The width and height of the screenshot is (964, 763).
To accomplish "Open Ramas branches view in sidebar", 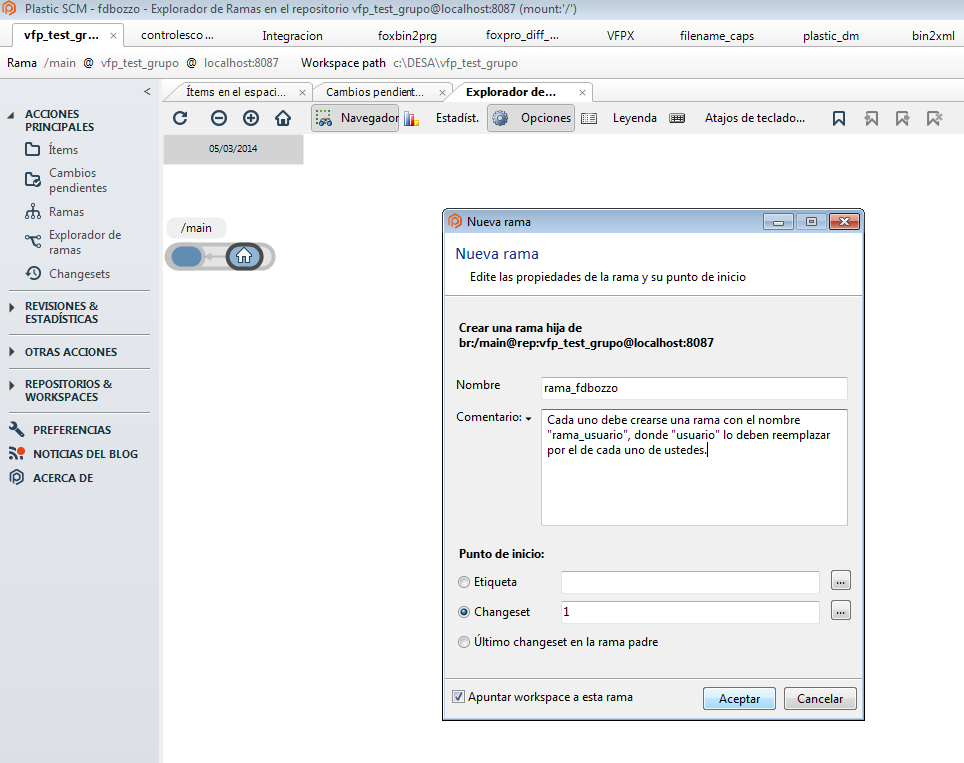I will coord(54,212).
